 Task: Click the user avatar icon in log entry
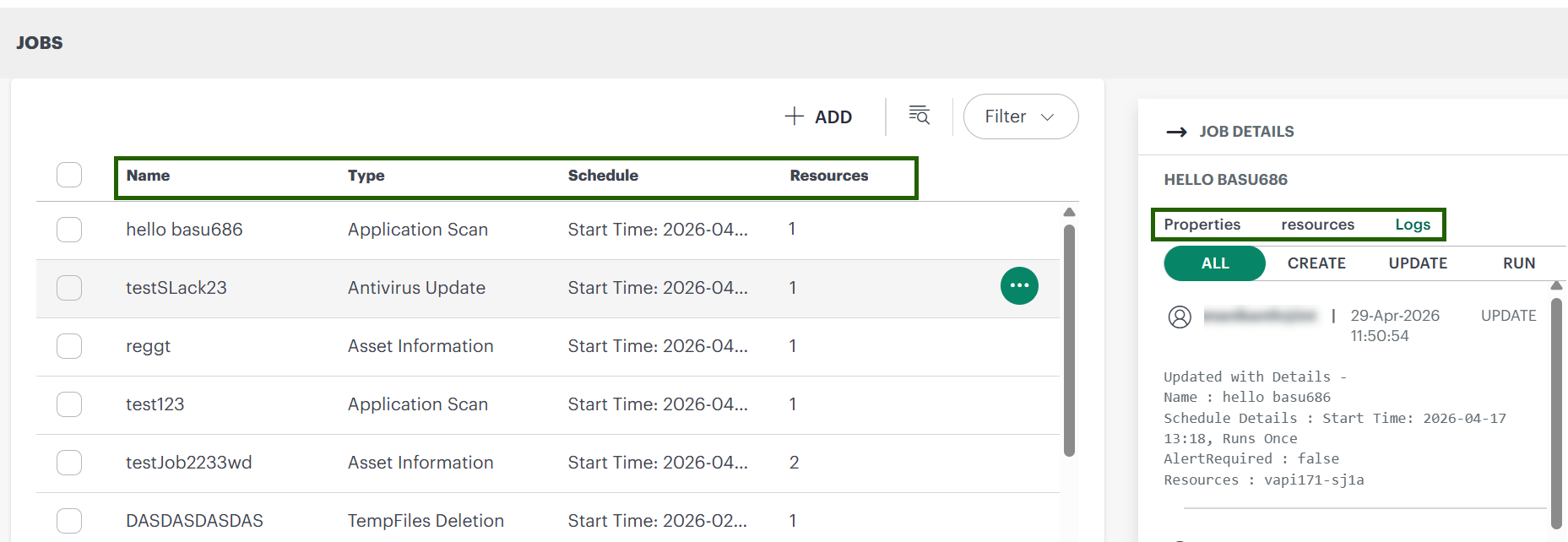tap(1180, 317)
